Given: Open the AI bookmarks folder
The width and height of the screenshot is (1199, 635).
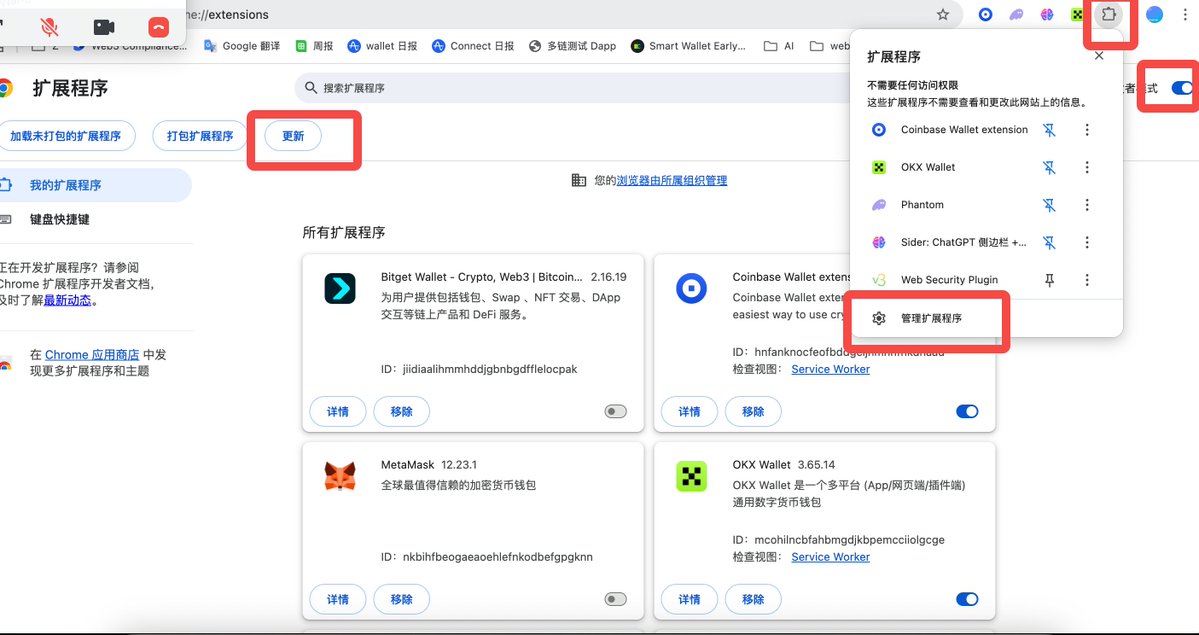Looking at the screenshot, I should tap(779, 46).
